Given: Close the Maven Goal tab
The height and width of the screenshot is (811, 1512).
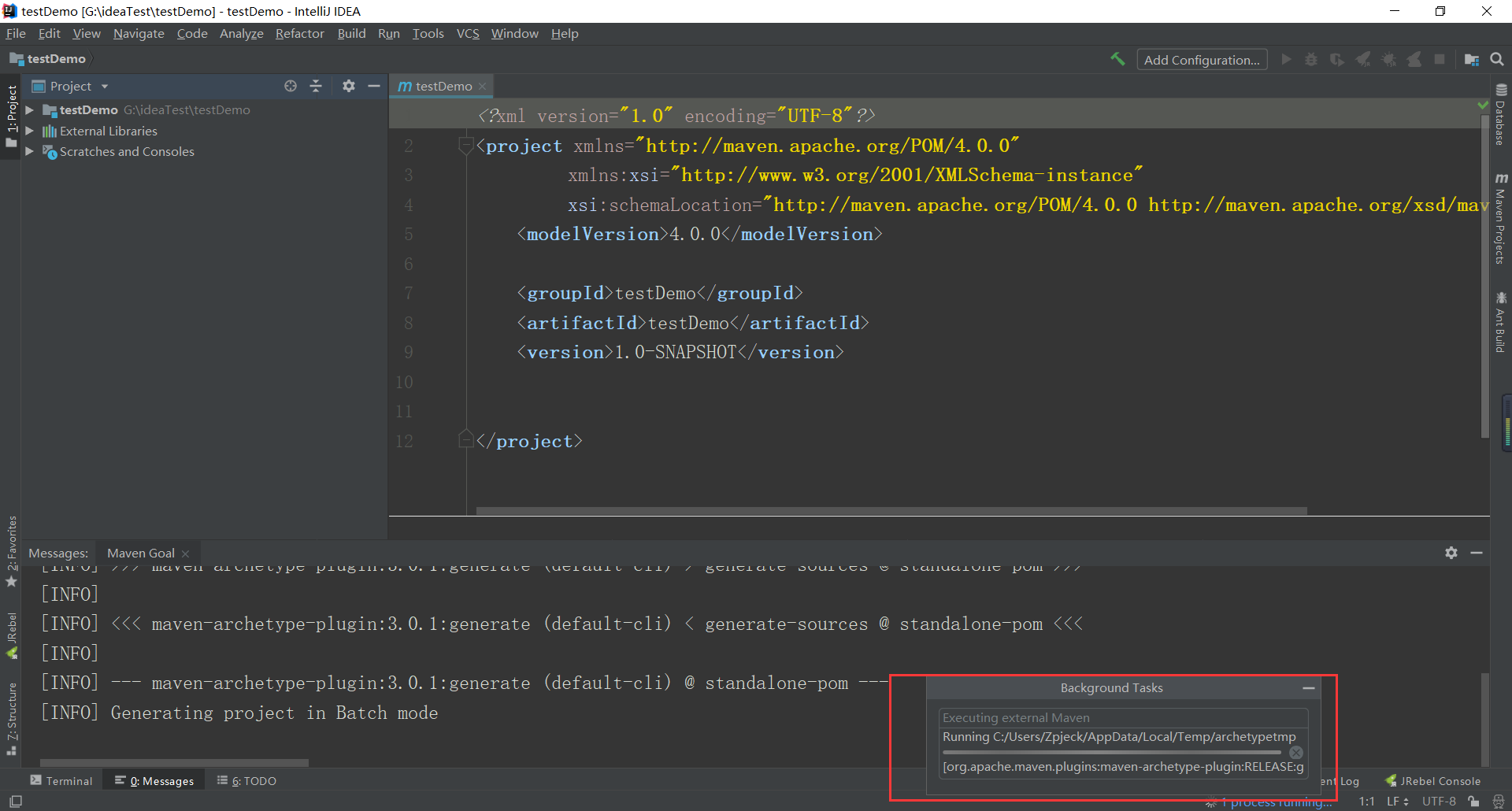Looking at the screenshot, I should [x=186, y=554].
